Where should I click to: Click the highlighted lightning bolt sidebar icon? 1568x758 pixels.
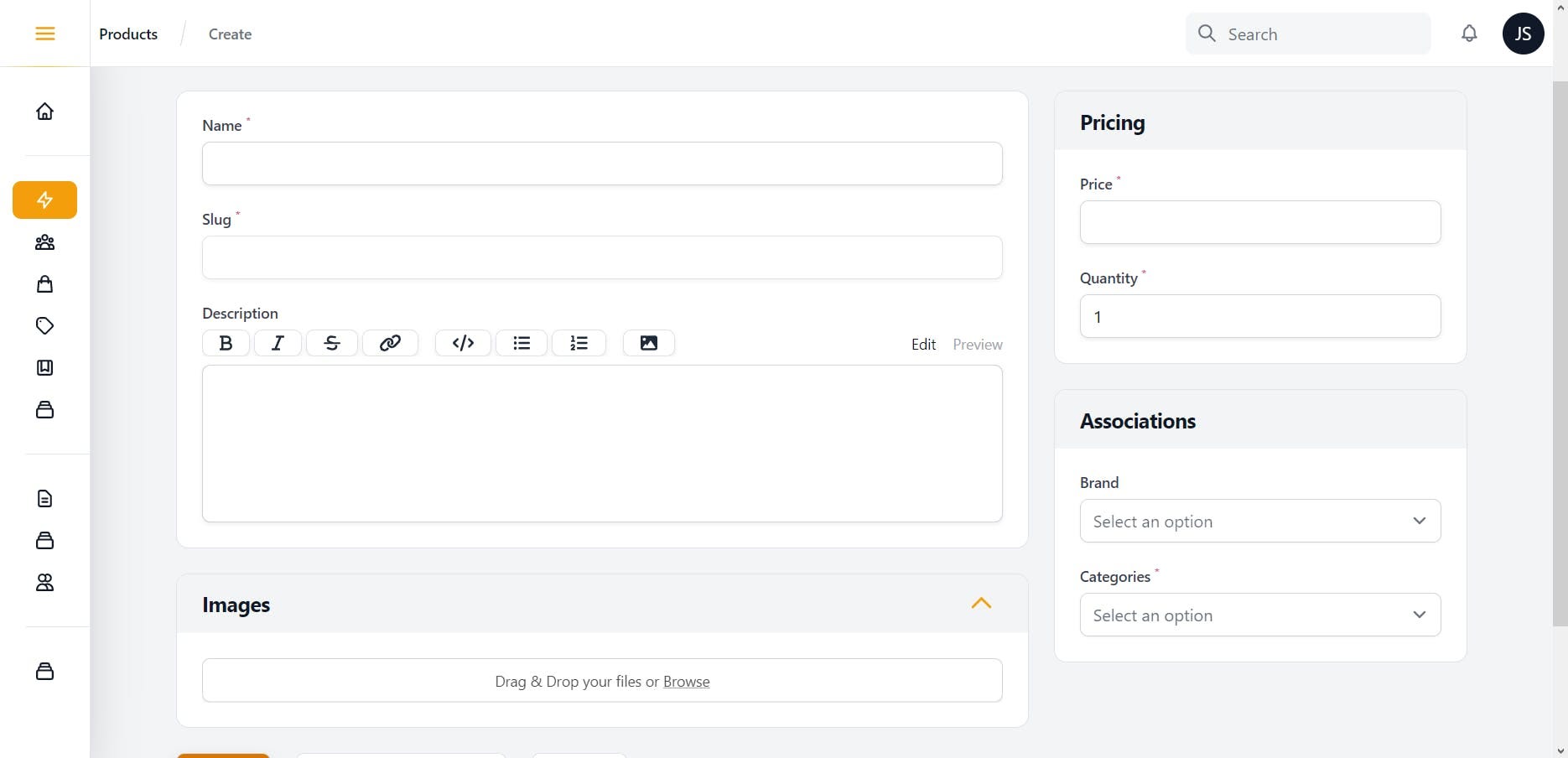click(x=45, y=200)
